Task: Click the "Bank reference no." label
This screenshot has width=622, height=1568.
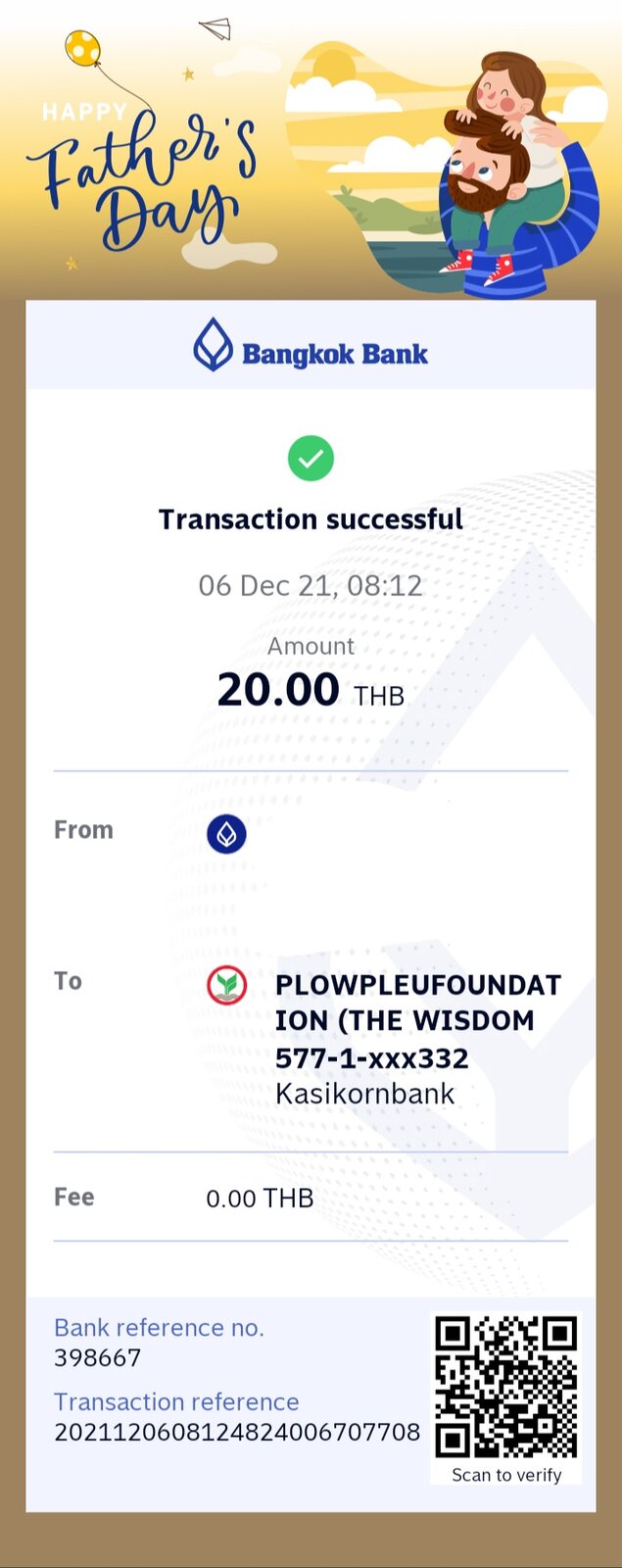Action: (x=159, y=1328)
